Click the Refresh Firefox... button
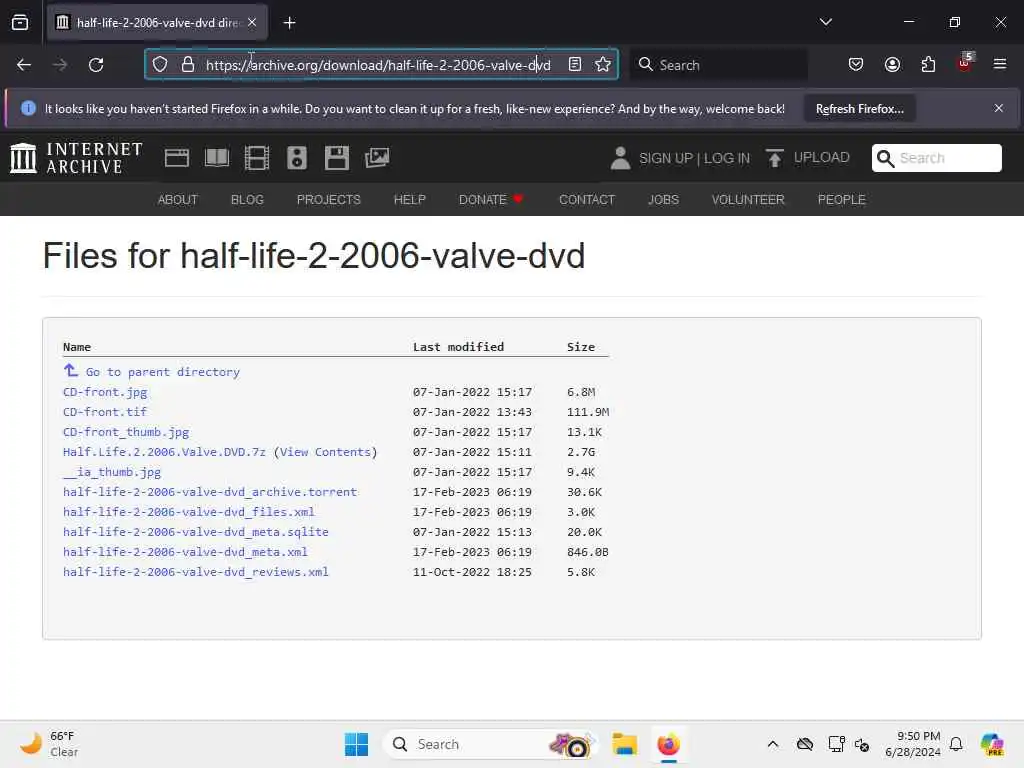 tap(859, 109)
